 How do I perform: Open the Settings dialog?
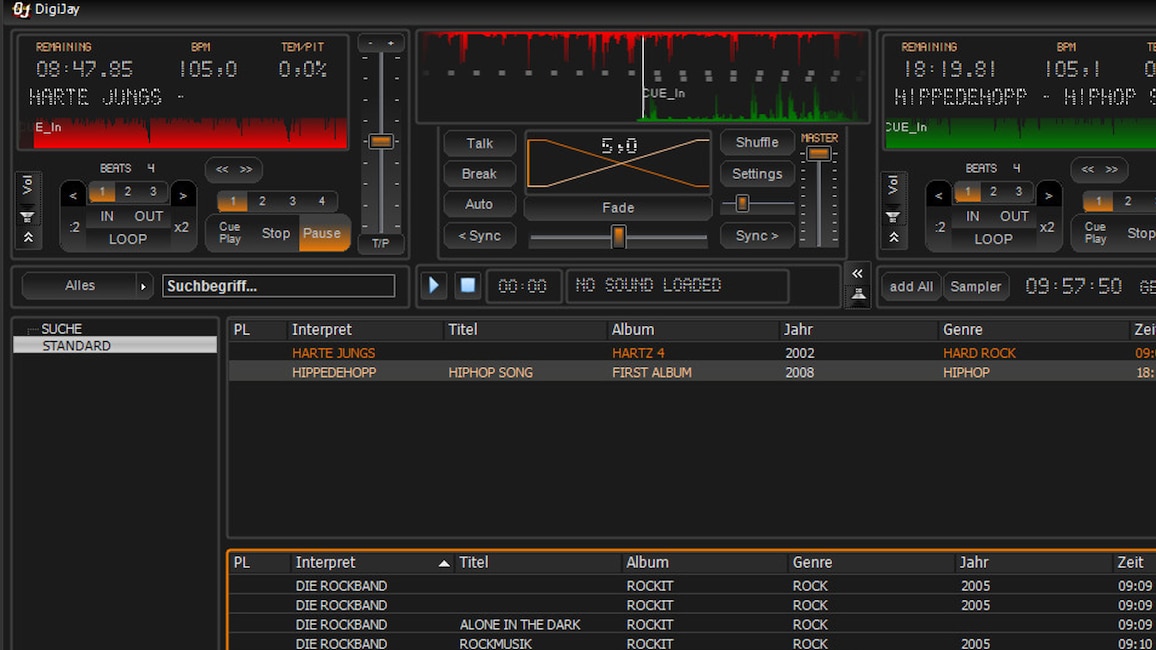pos(757,174)
